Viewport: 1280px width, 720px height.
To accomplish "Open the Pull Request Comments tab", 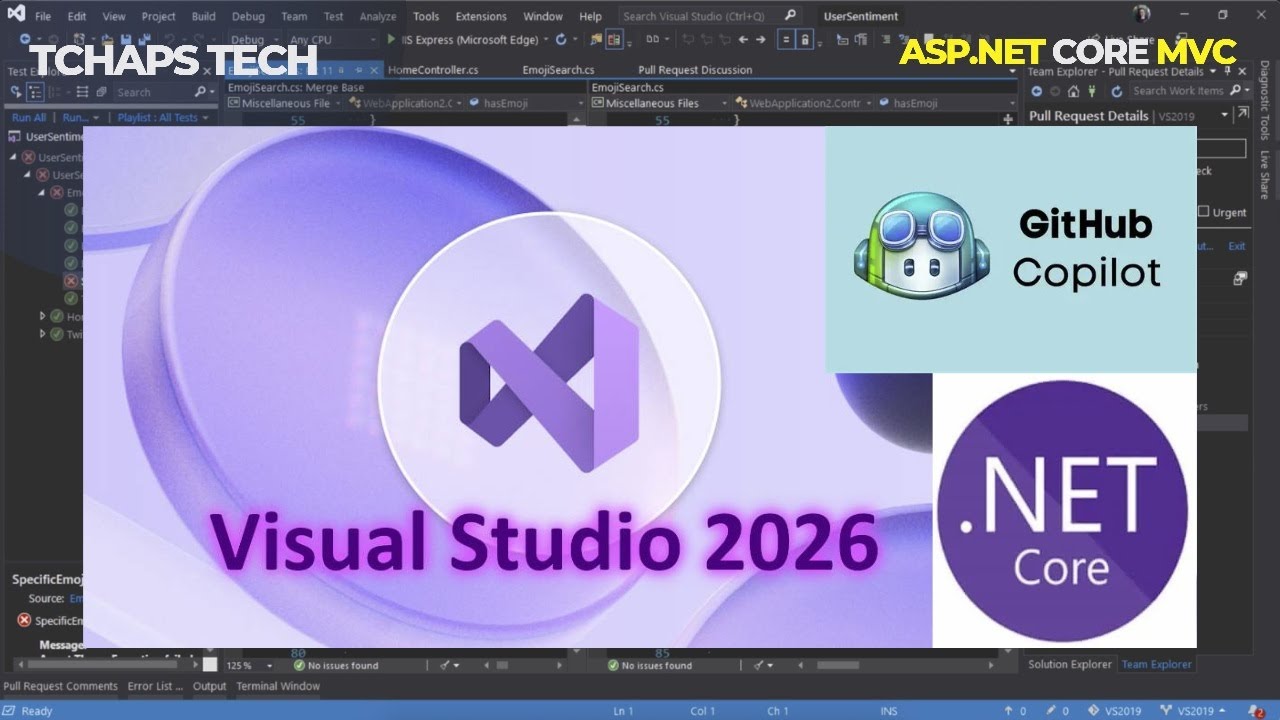I will click(x=60, y=686).
